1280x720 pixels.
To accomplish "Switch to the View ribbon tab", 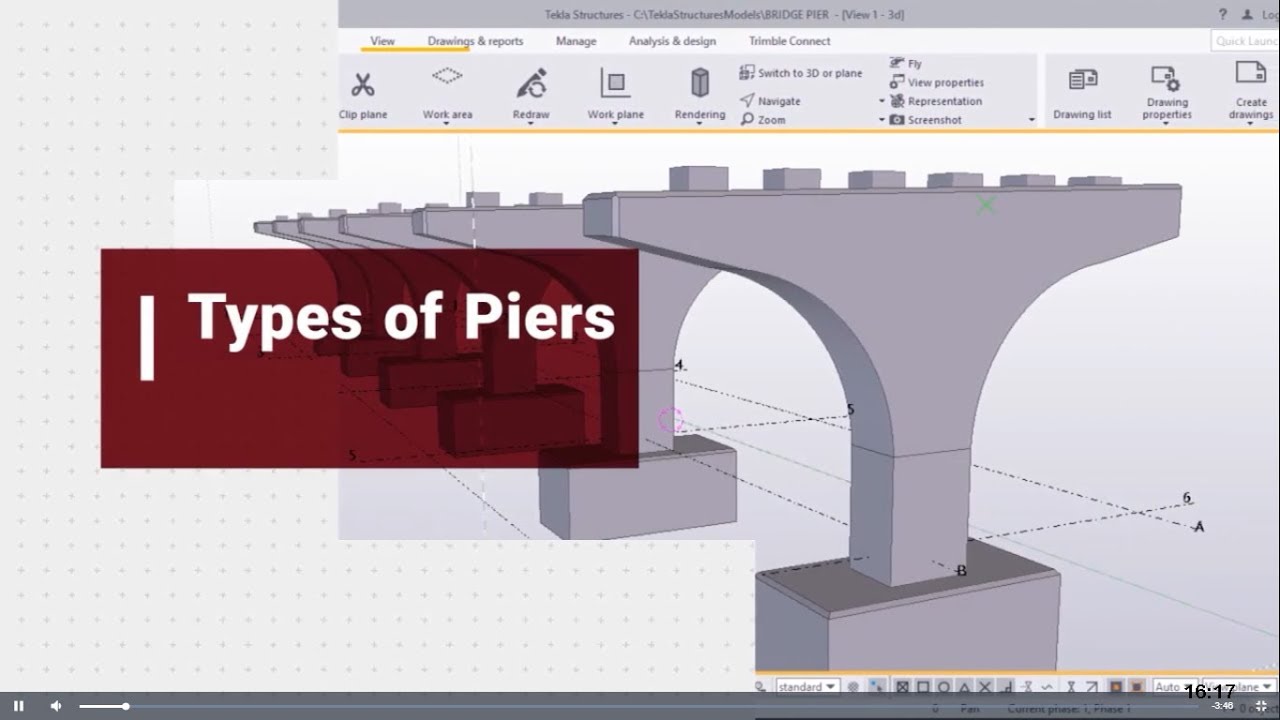I will click(382, 41).
